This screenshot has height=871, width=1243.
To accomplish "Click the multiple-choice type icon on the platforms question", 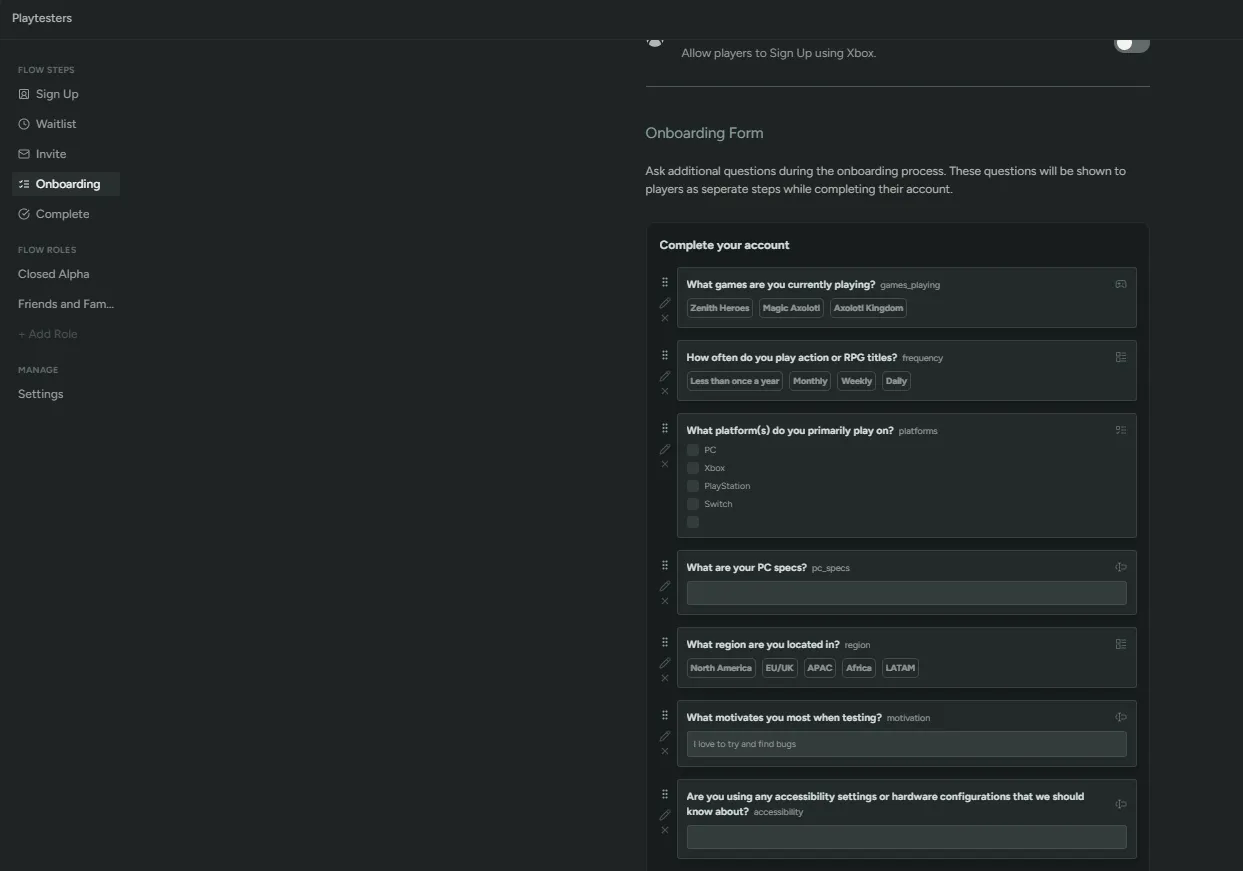I will click(x=1121, y=429).
